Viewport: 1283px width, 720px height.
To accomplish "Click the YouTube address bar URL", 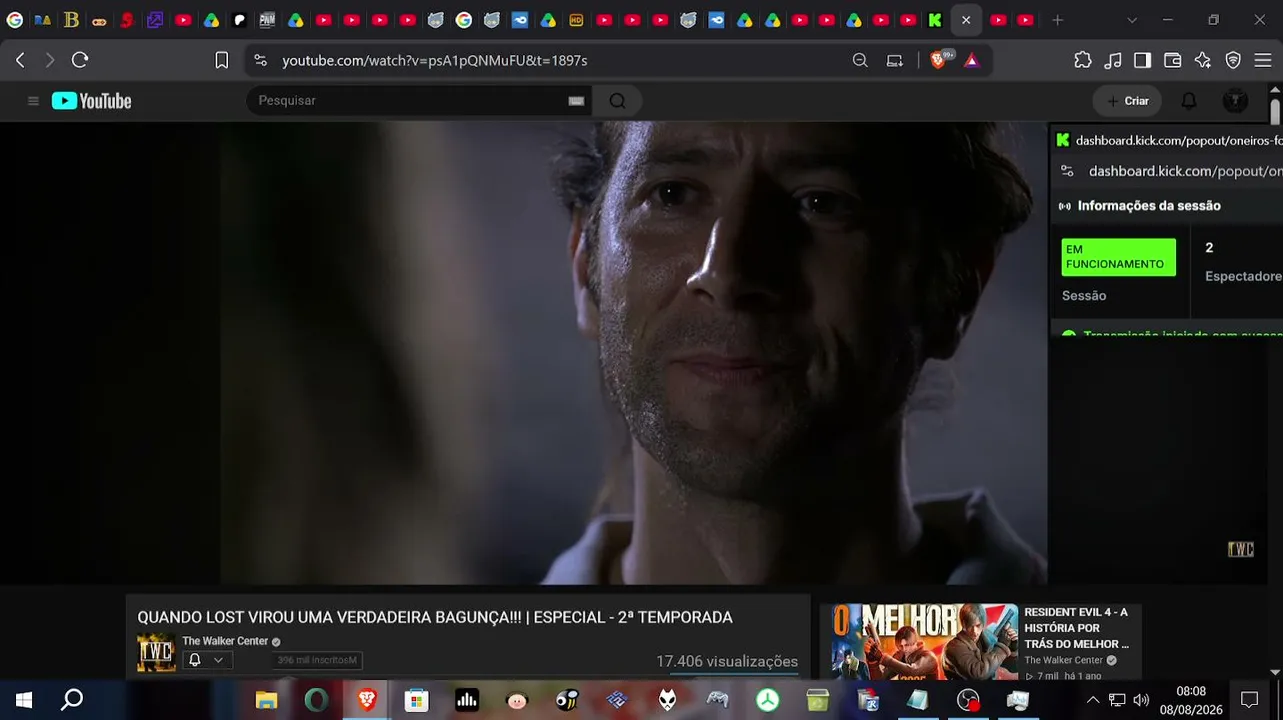I will 434,60.
